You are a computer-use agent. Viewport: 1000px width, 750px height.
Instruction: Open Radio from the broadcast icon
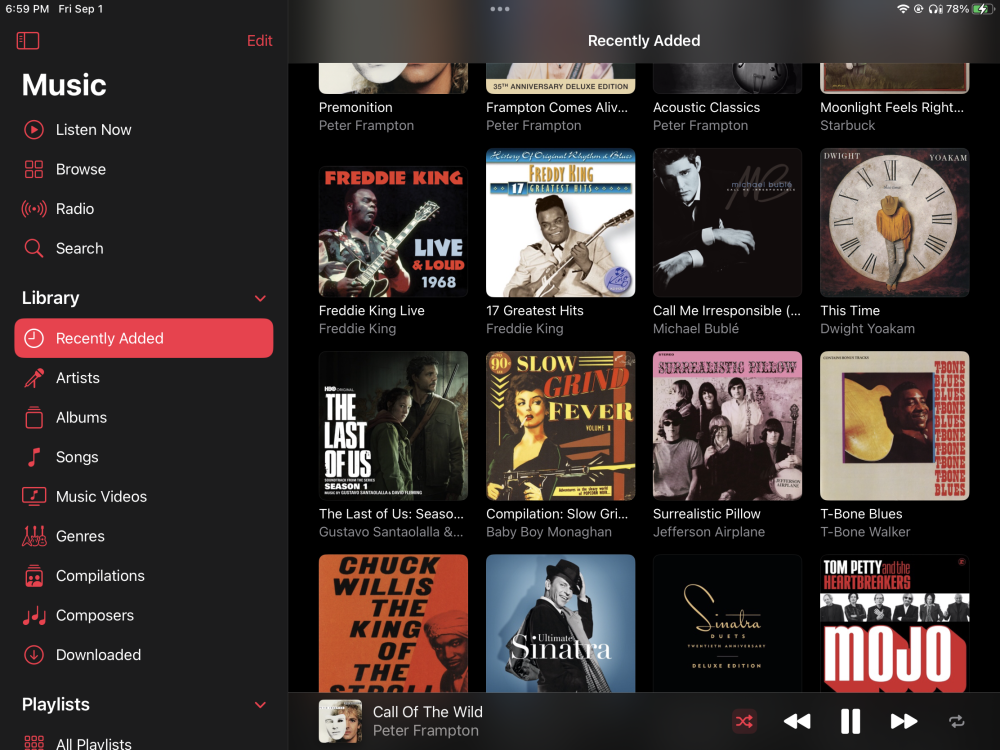[x=34, y=209]
